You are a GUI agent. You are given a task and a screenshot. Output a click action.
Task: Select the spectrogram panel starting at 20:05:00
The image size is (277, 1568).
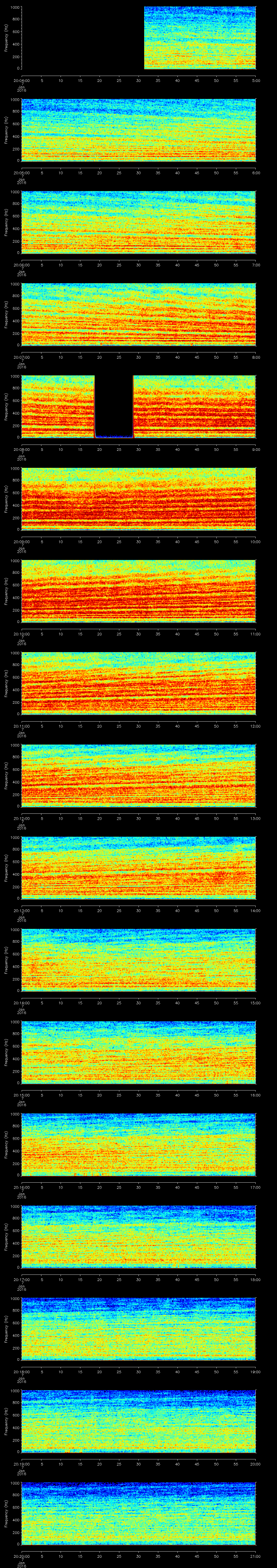[x=139, y=130]
